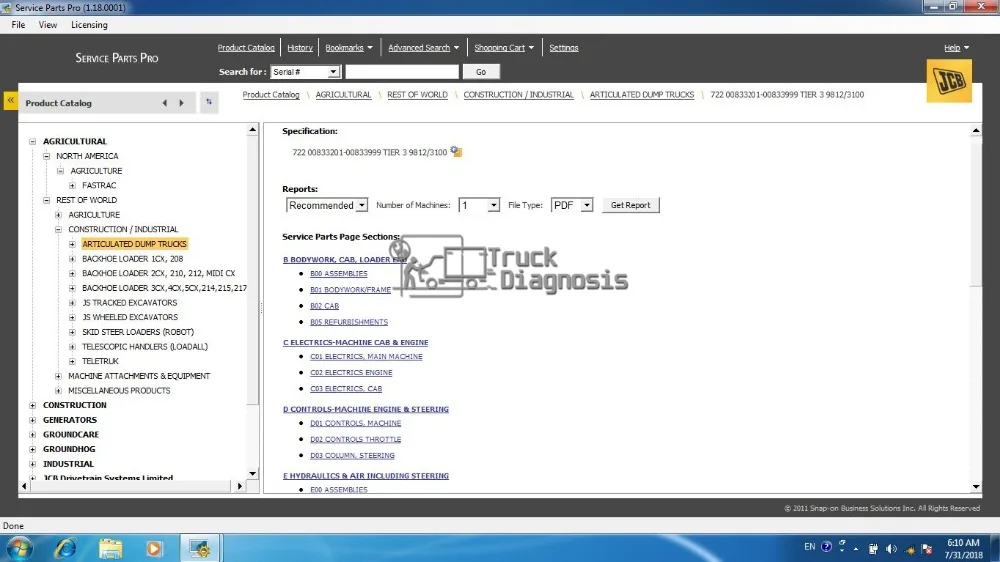
Task: Click the tree panel horizontal scroll right arrow
Action: [240, 486]
